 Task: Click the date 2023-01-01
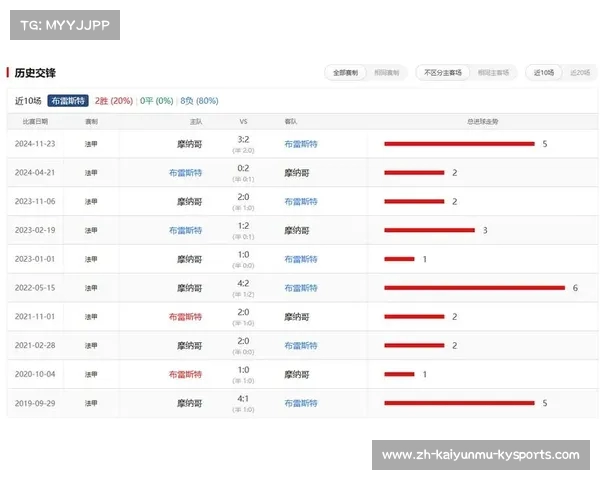(x=35, y=259)
